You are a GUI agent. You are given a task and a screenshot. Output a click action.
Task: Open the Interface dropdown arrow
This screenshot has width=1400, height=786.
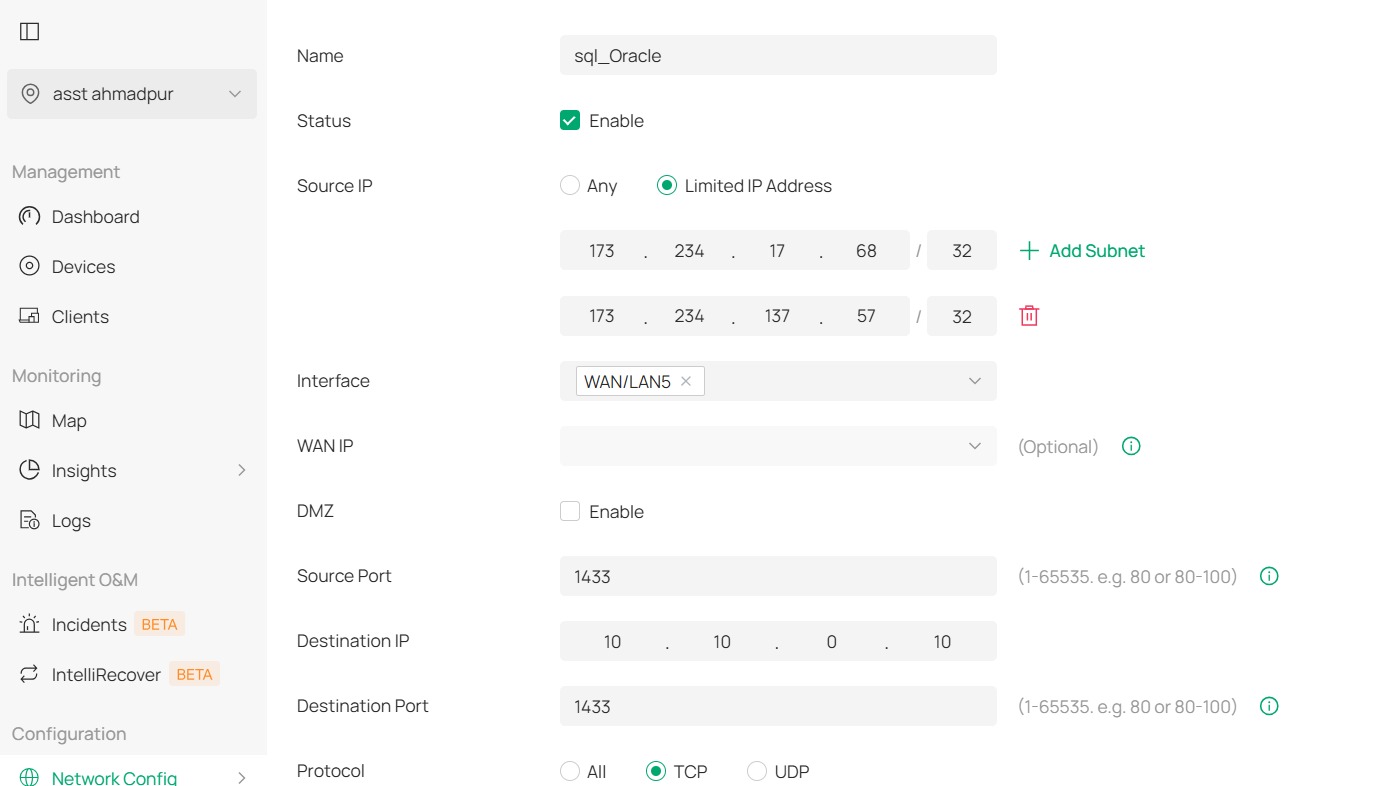(x=975, y=381)
